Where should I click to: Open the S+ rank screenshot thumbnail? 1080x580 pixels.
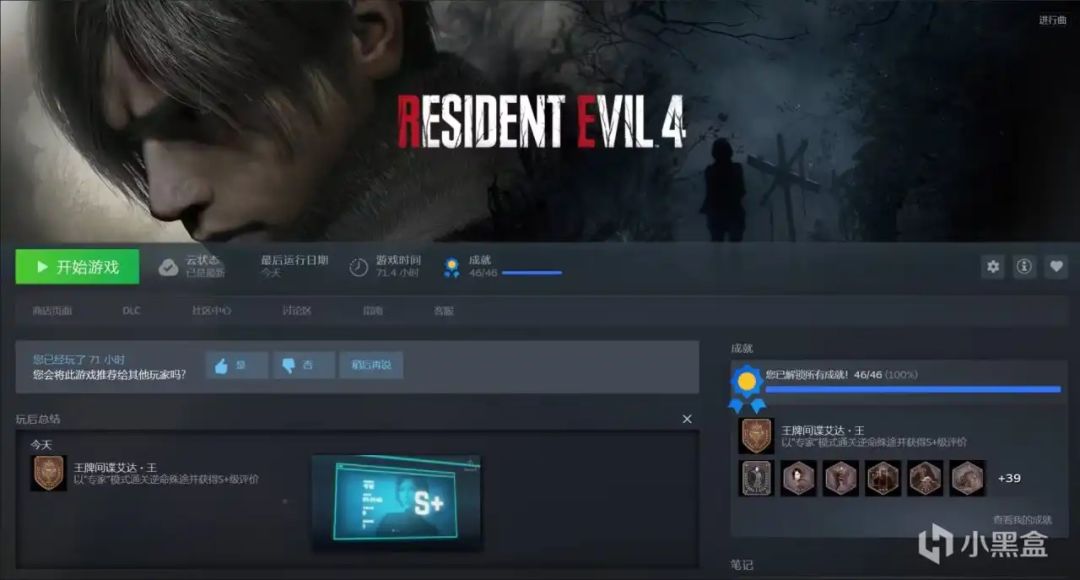click(x=397, y=503)
